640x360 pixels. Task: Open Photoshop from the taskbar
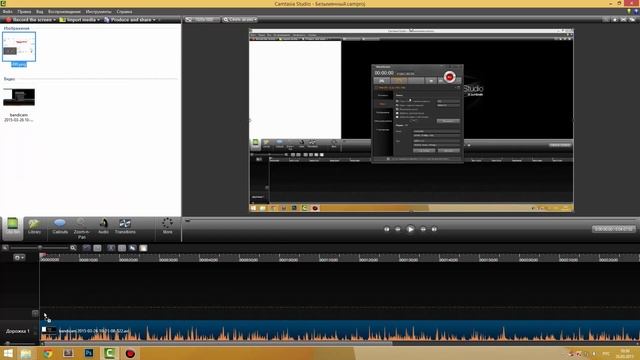click(89, 353)
